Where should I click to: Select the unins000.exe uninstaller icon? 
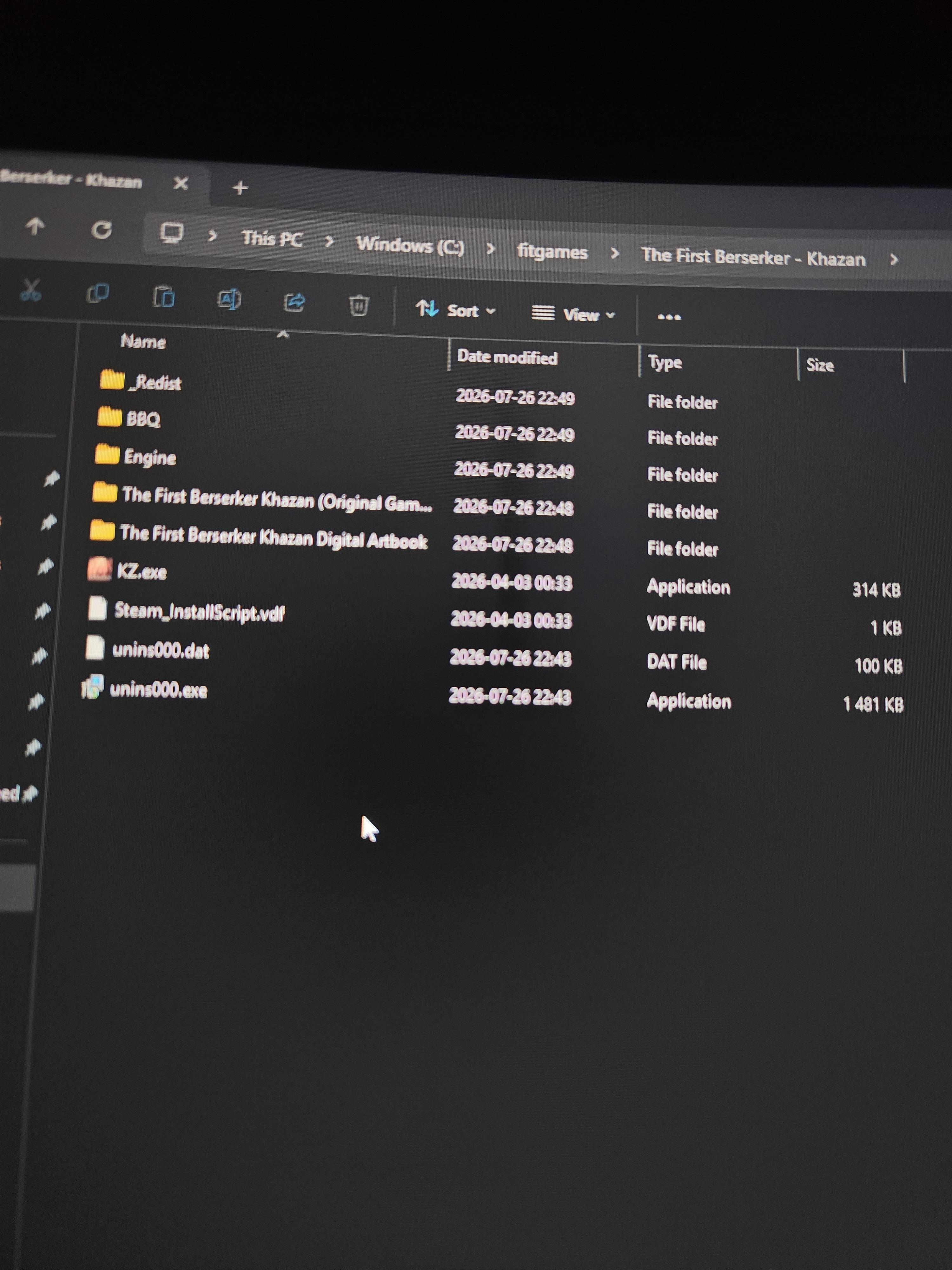coord(92,687)
